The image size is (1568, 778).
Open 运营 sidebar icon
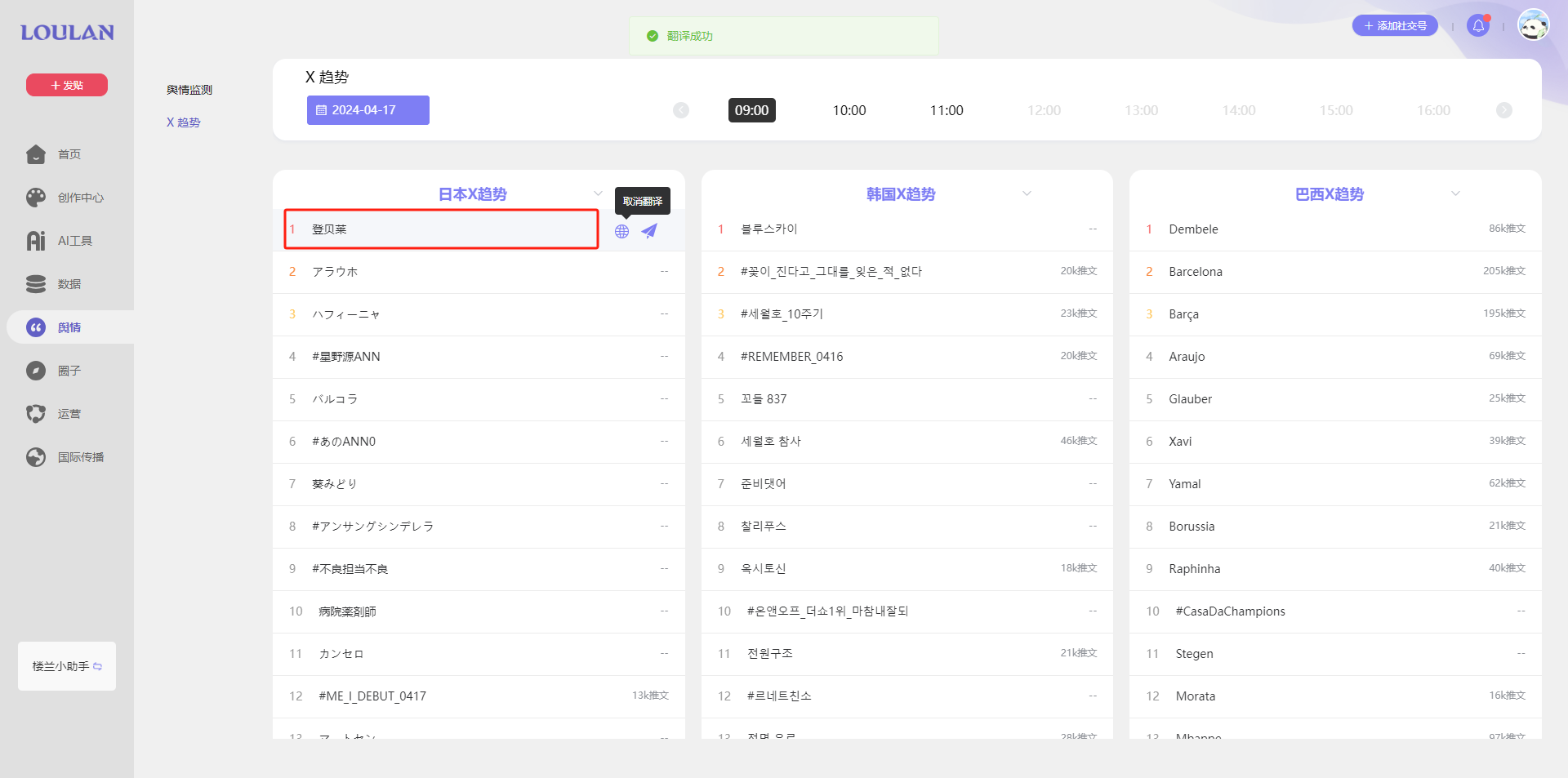[36, 414]
